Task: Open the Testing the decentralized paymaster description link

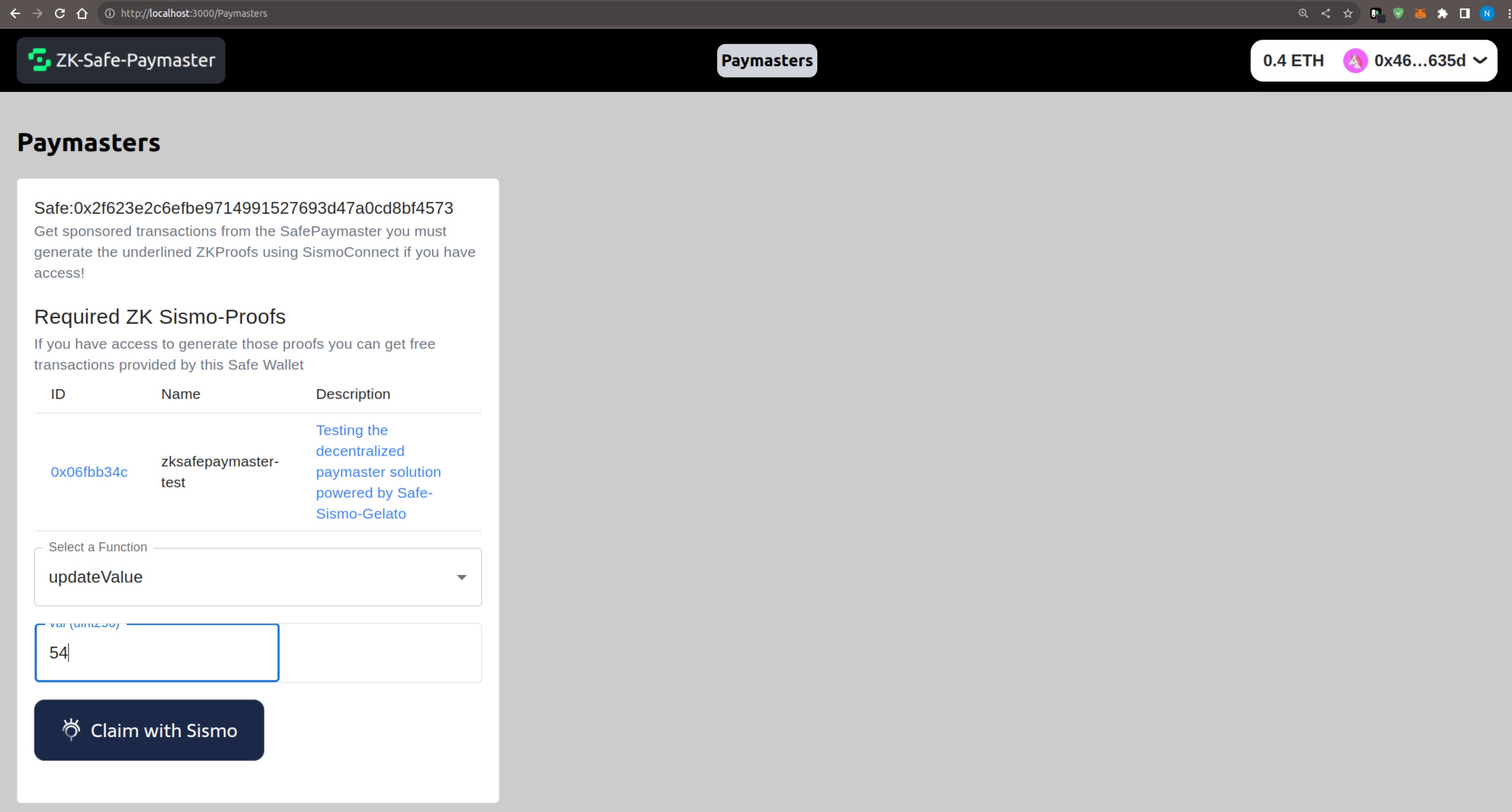Action: (378, 472)
